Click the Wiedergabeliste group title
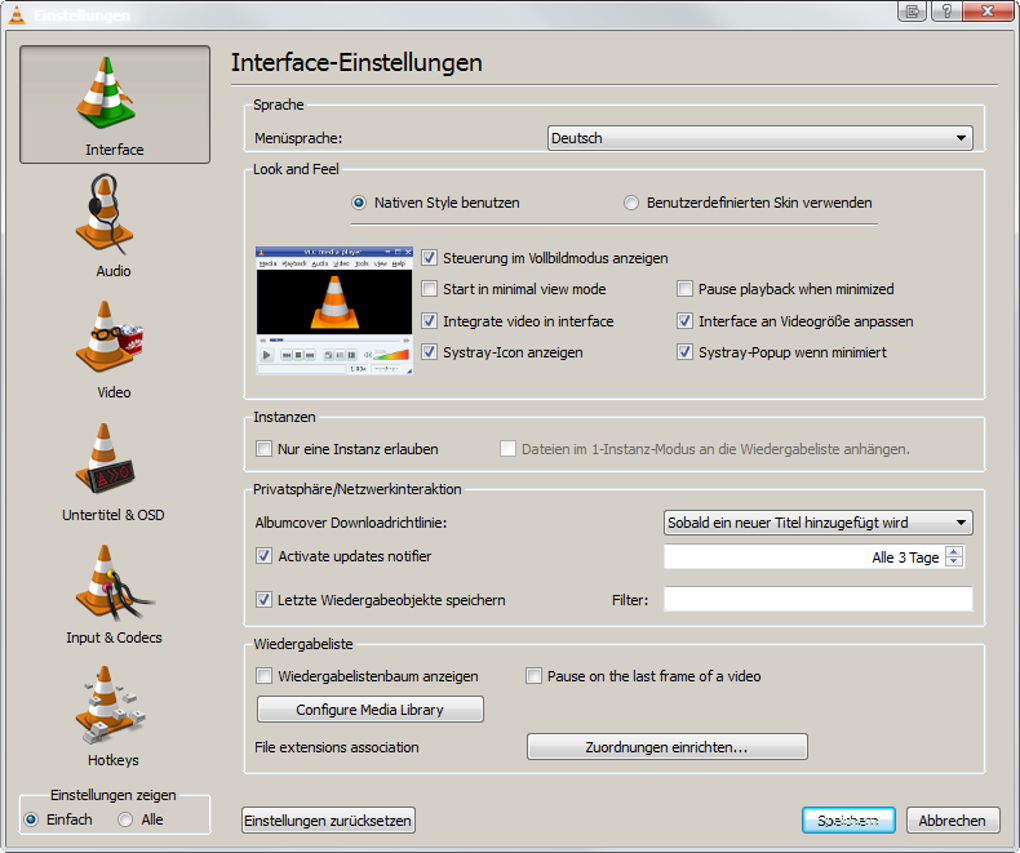The width and height of the screenshot is (1020, 853). (303, 644)
